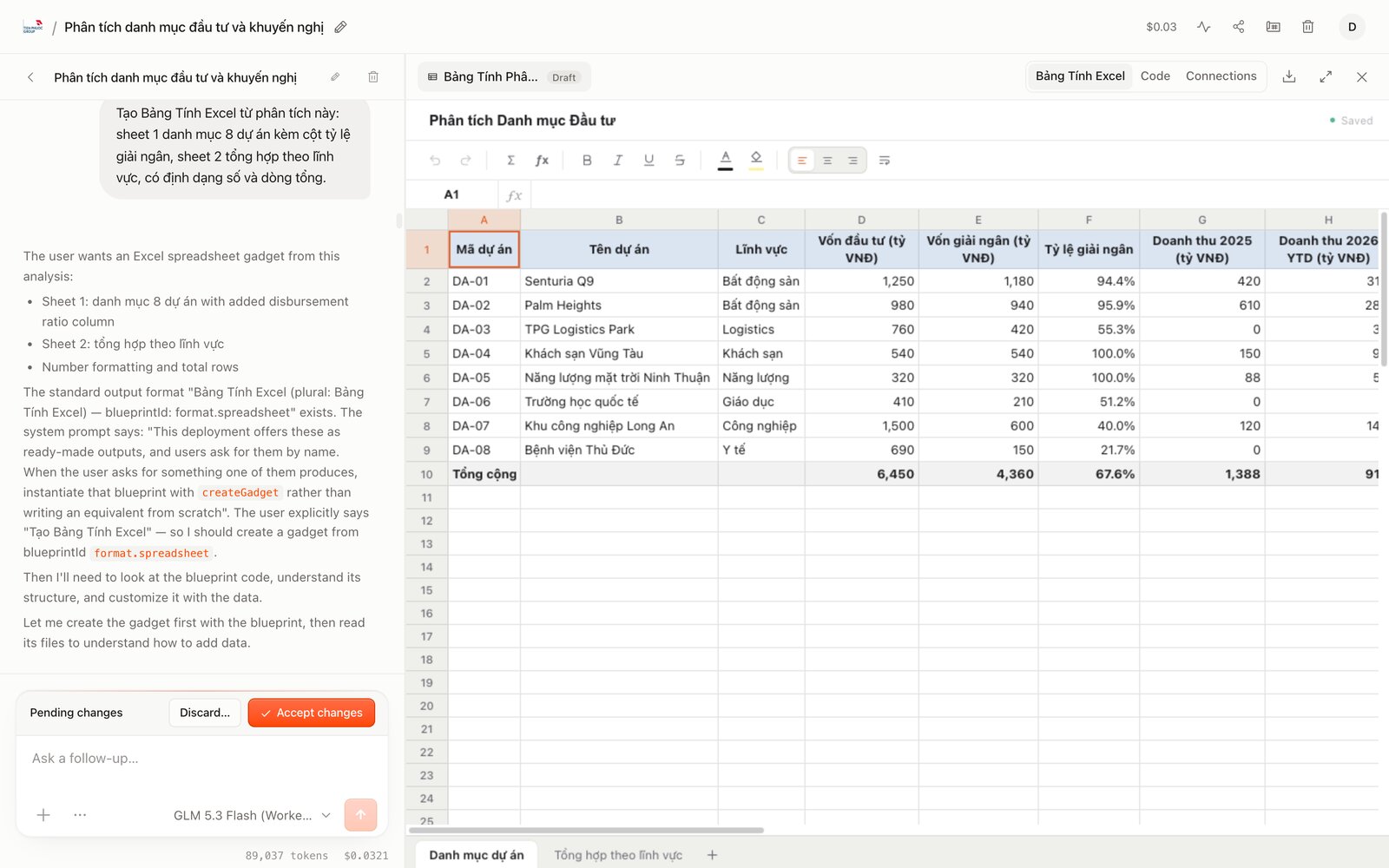Insert a sum with the sigma icon
This screenshot has width=1389, height=868.
tap(511, 161)
